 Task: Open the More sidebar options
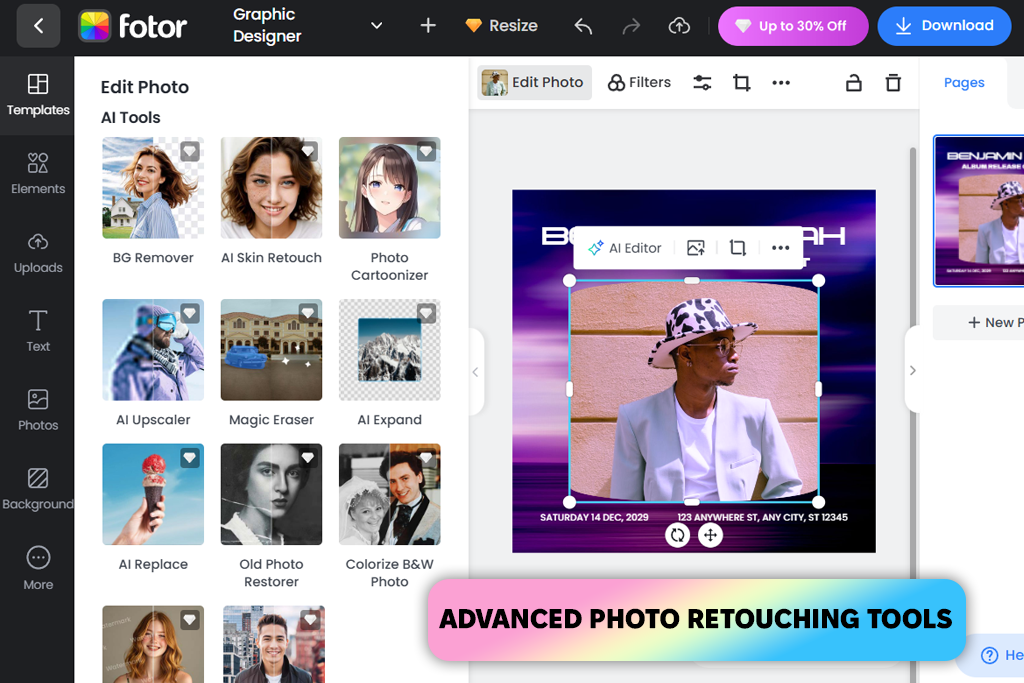click(x=38, y=569)
